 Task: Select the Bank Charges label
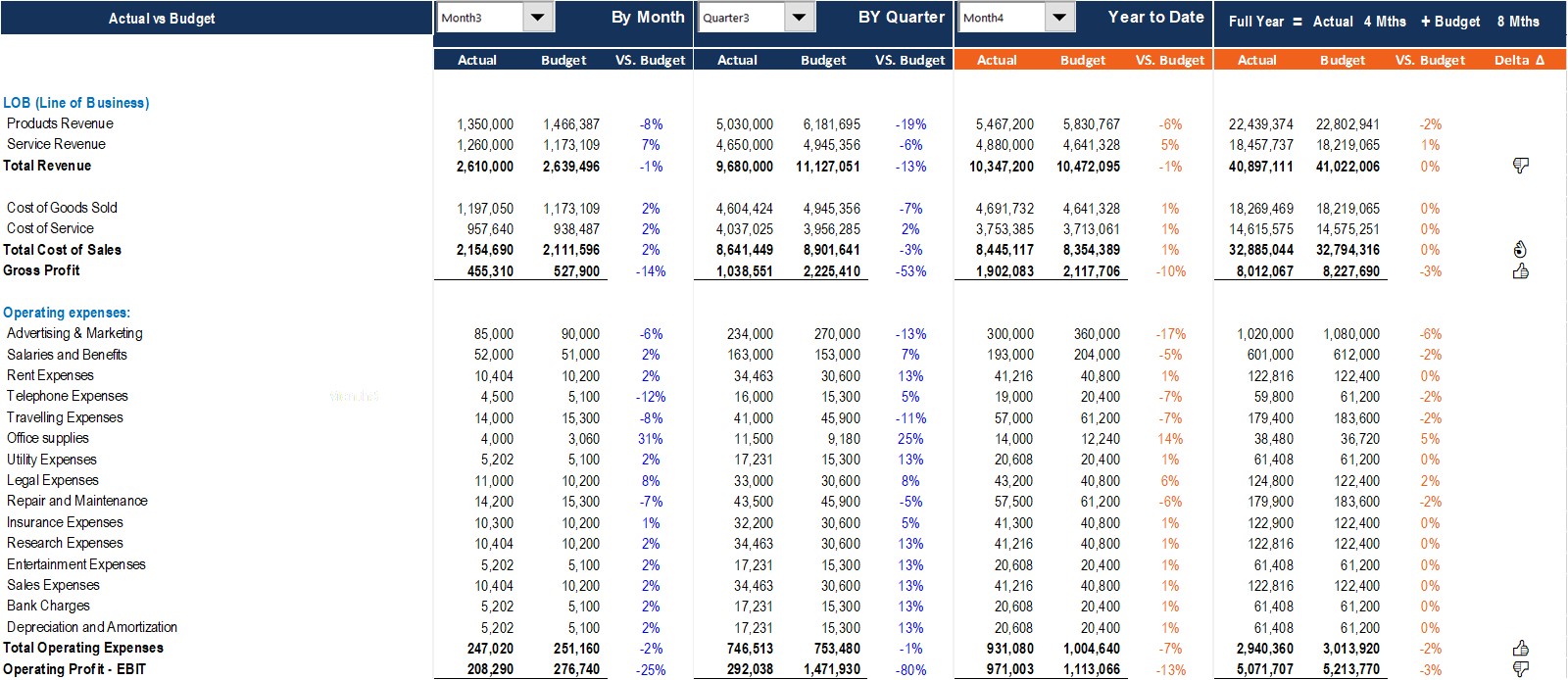[48, 606]
